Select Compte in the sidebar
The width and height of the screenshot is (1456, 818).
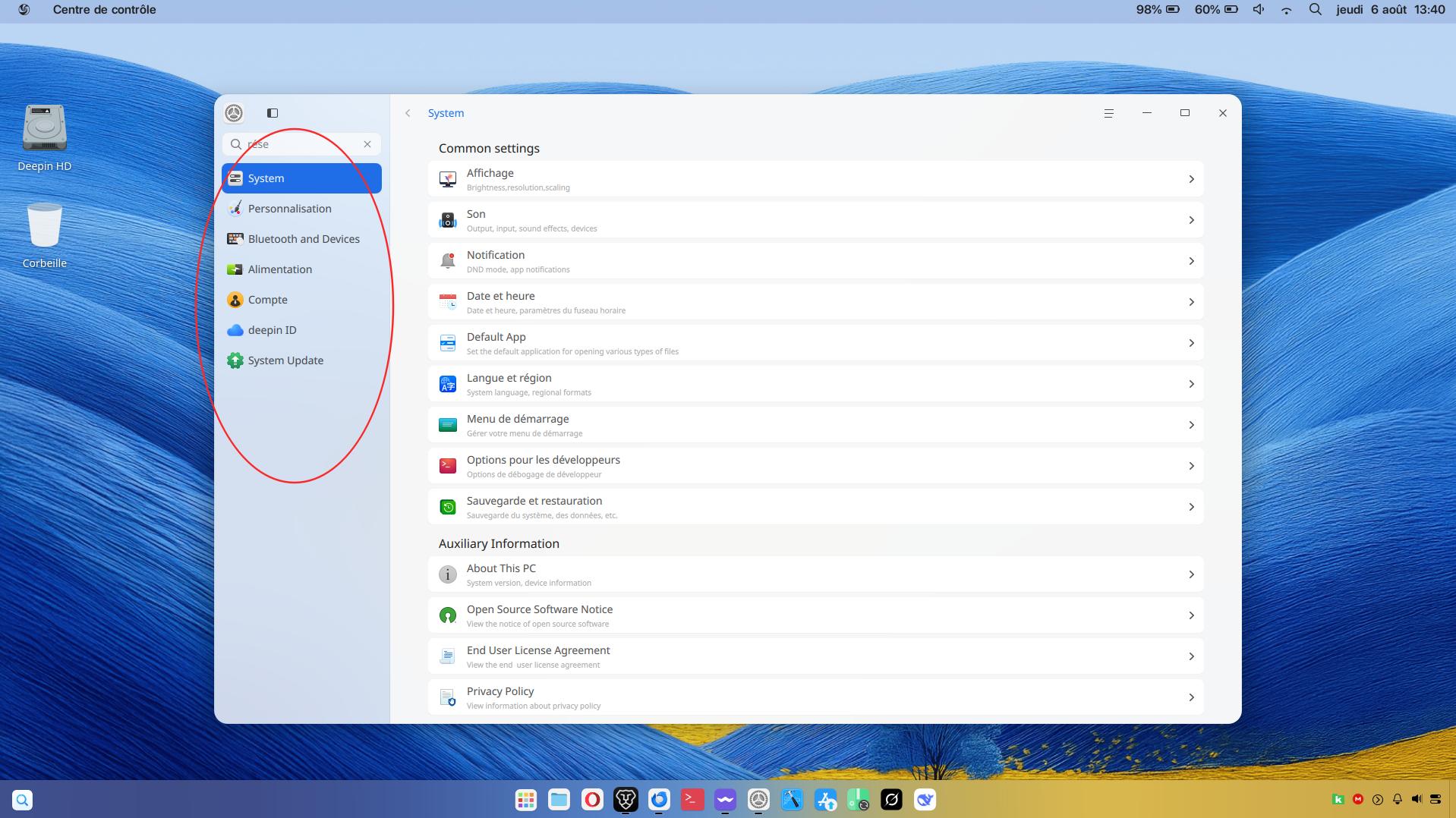click(x=301, y=300)
